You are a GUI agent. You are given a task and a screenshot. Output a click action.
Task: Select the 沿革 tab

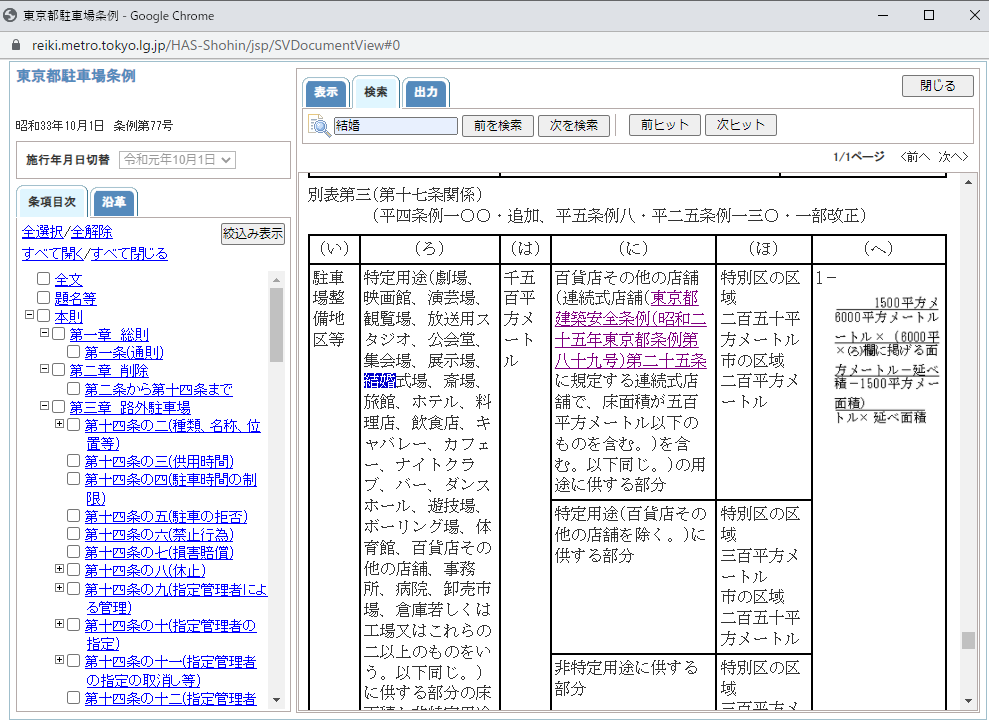[x=114, y=202]
